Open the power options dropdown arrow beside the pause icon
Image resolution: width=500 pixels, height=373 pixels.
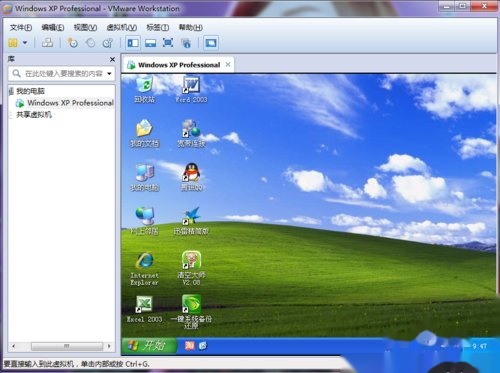pos(25,43)
